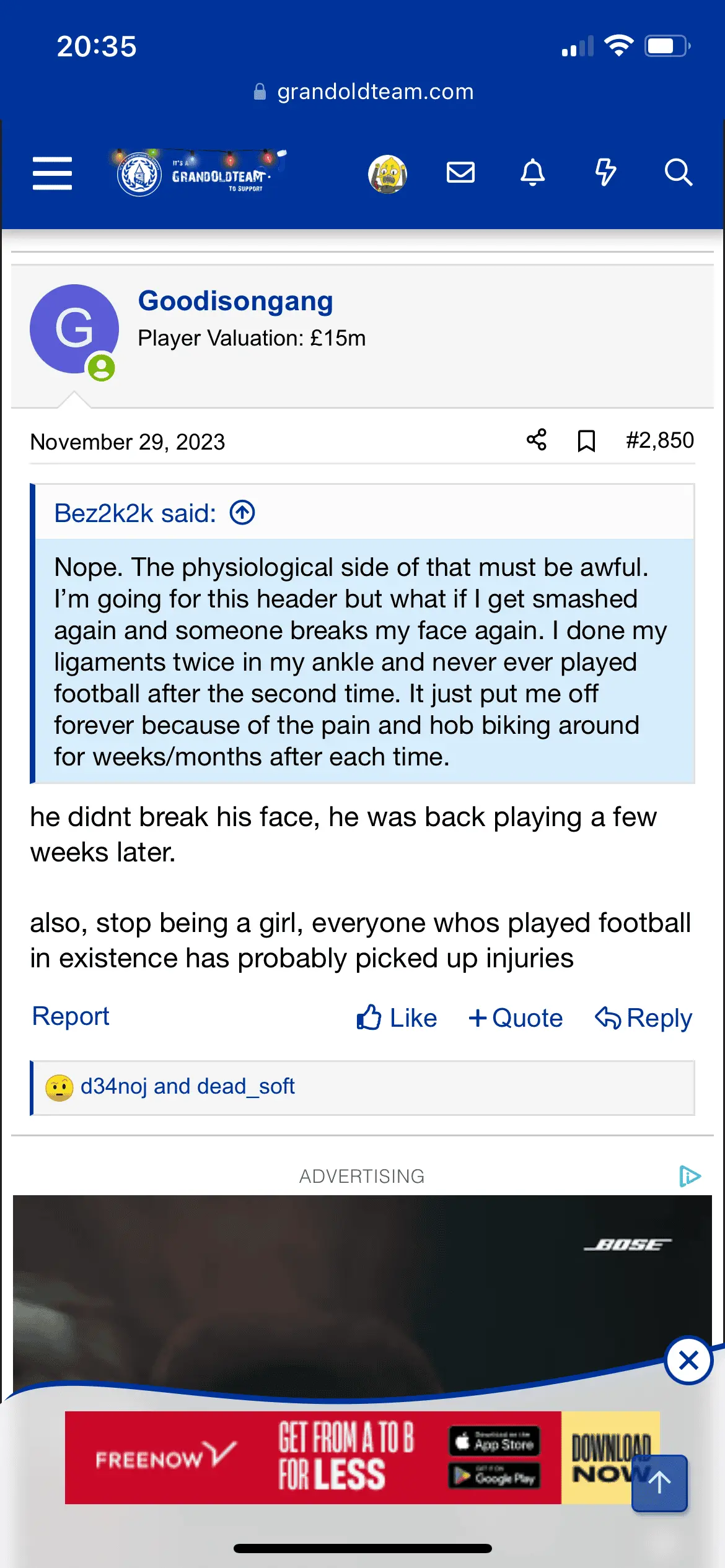Viewport: 725px width, 1568px height.
Task: Open the site search magnifier
Action: coord(678,172)
